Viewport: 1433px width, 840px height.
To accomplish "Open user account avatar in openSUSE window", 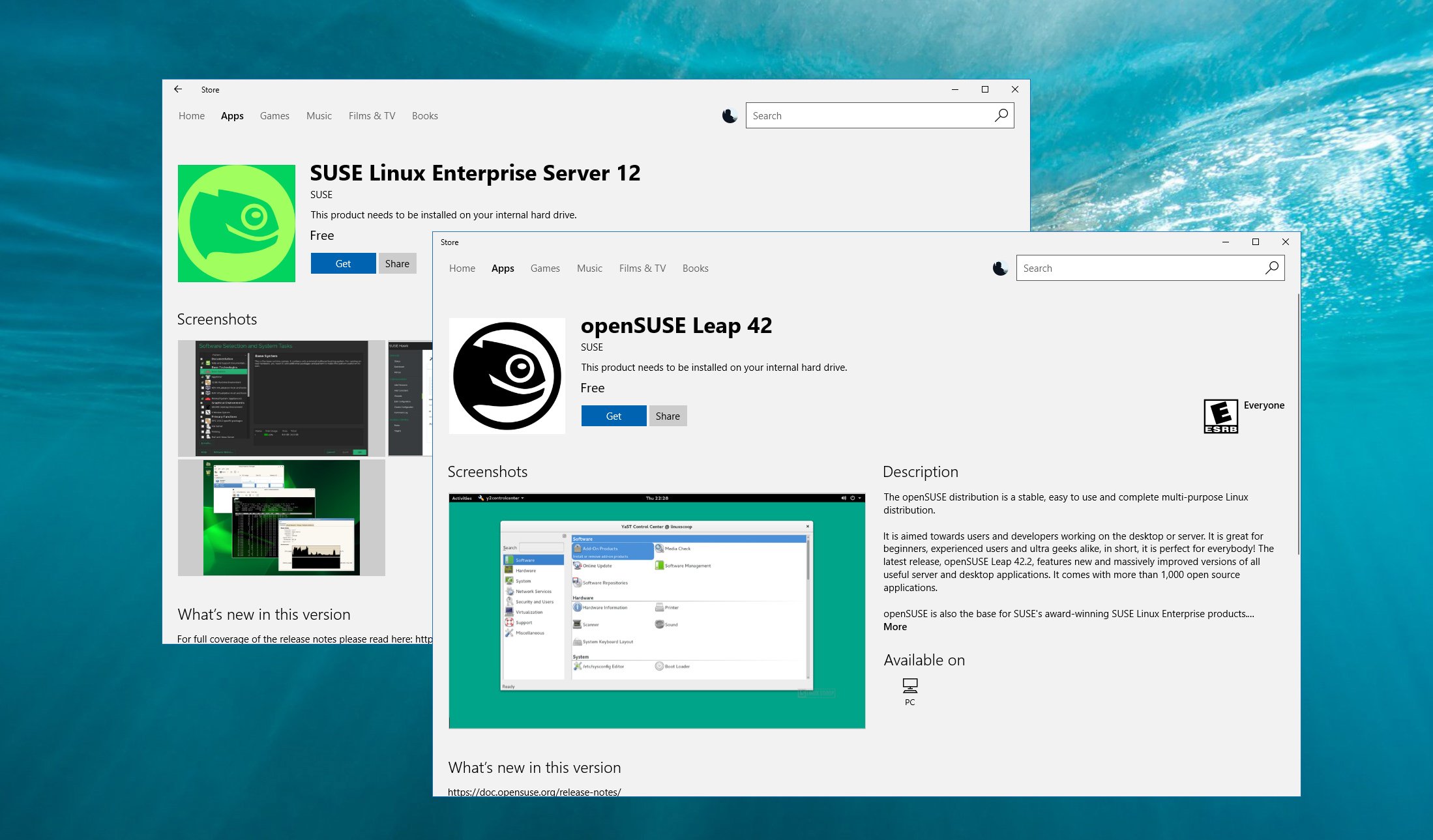I will click(1000, 268).
